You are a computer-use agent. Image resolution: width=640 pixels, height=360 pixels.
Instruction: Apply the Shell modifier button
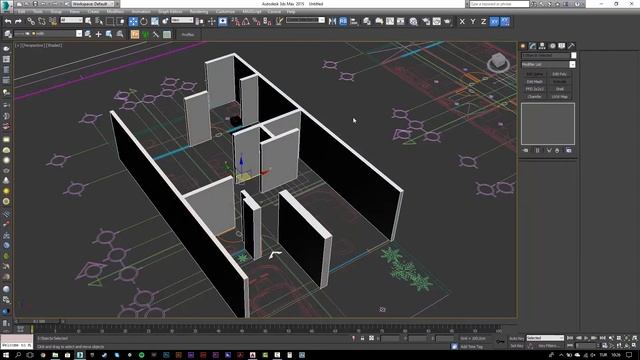[x=560, y=89]
